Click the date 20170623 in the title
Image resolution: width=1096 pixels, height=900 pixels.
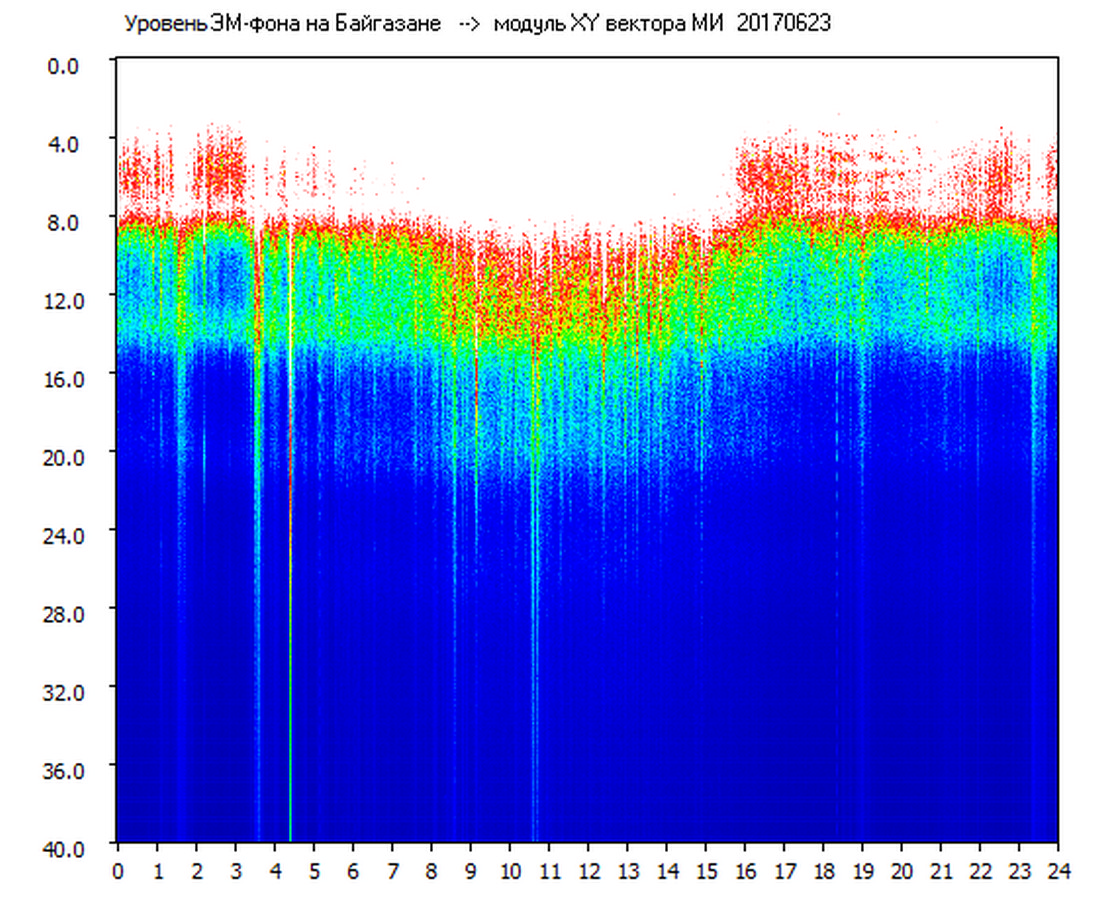783,24
